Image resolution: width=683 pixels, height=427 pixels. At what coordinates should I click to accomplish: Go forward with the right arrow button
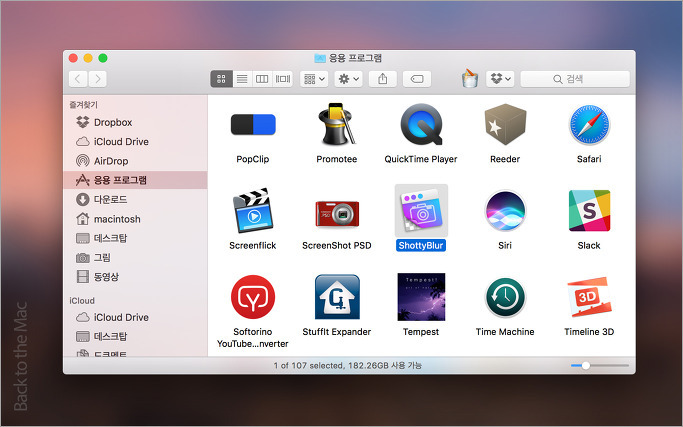pos(98,79)
